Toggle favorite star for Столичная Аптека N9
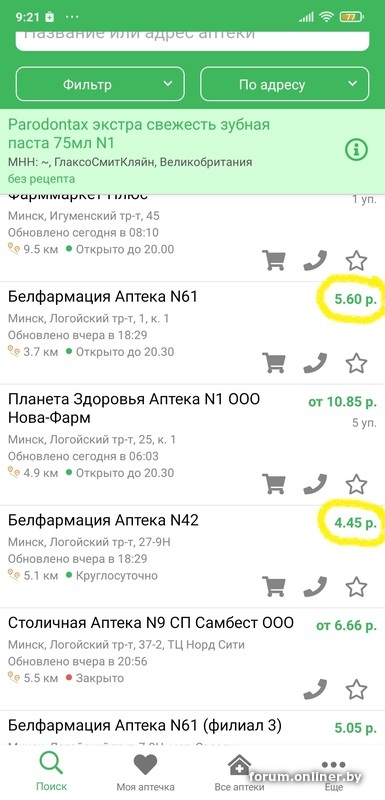Image resolution: width=385 pixels, height=800 pixels. pyautogui.click(x=356, y=689)
